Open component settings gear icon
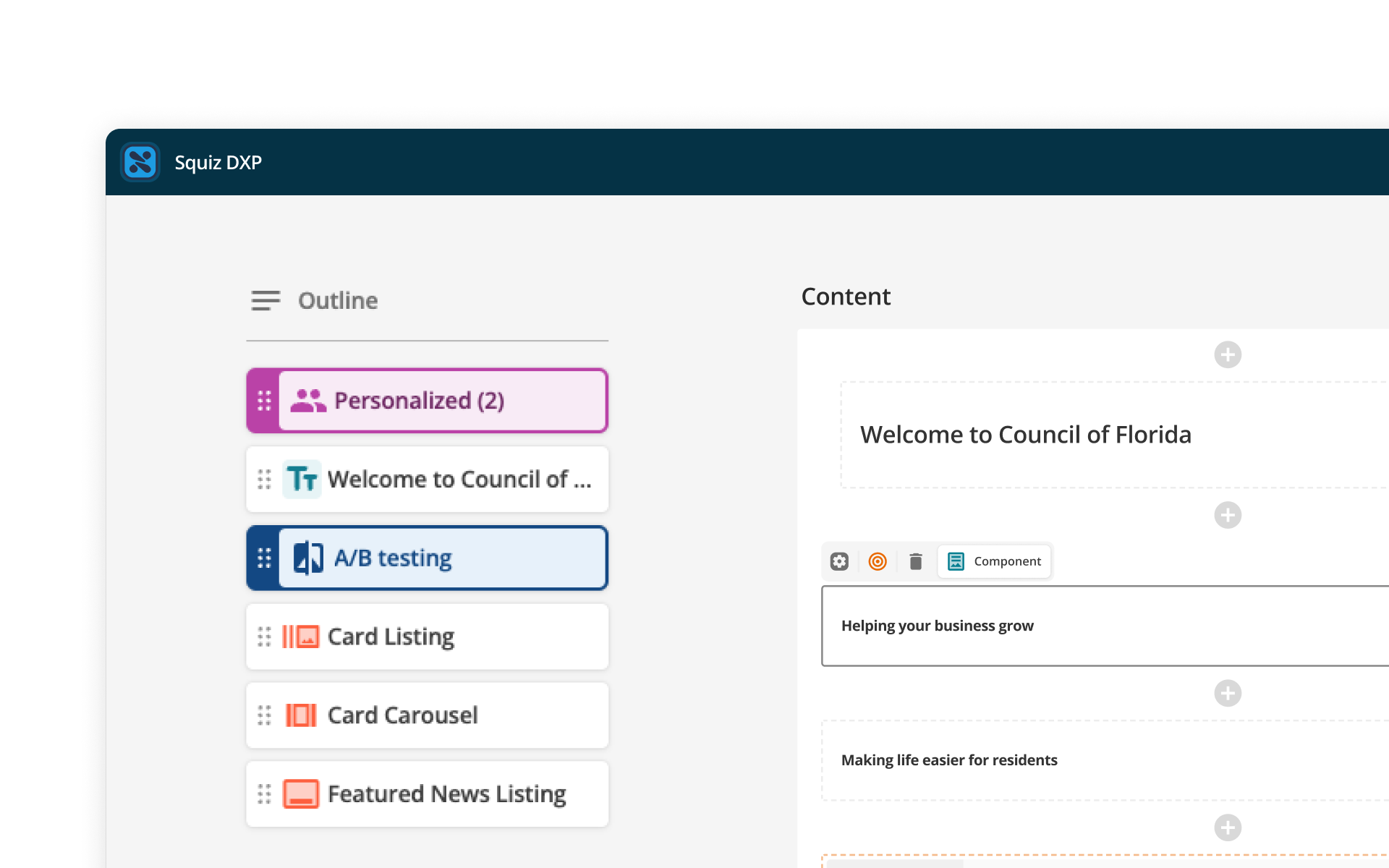The height and width of the screenshot is (868, 1389). click(839, 561)
